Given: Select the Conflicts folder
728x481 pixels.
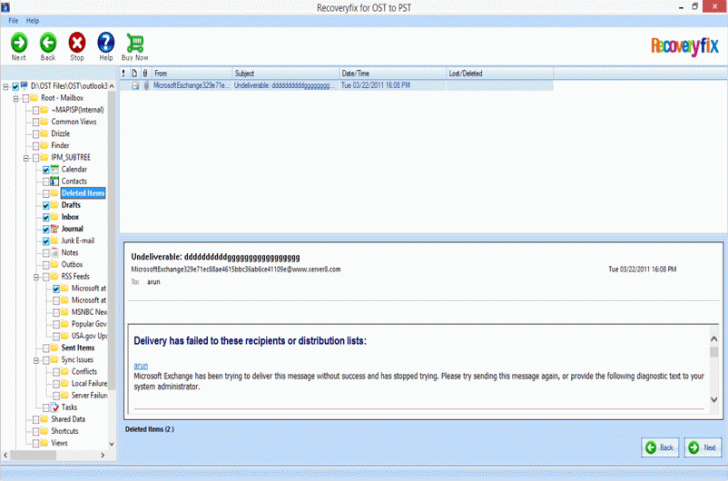Looking at the screenshot, I should pyautogui.click(x=84, y=371).
